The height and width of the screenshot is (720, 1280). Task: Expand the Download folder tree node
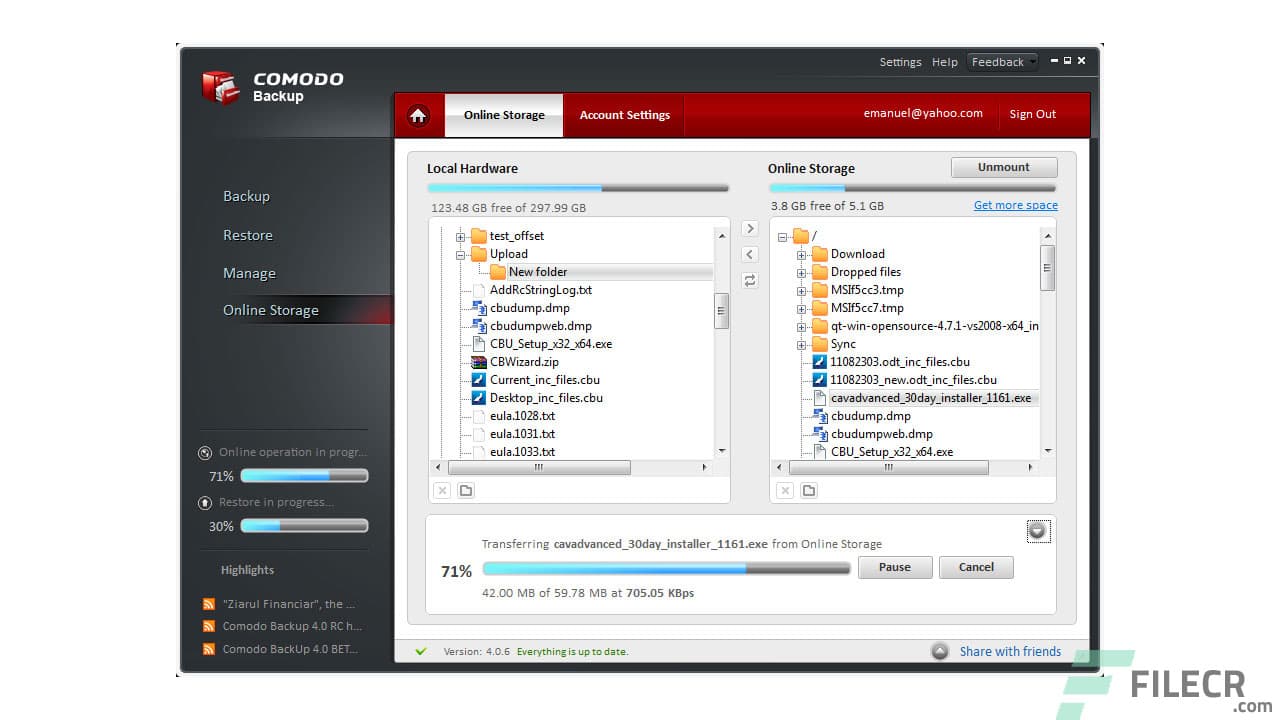[801, 253]
